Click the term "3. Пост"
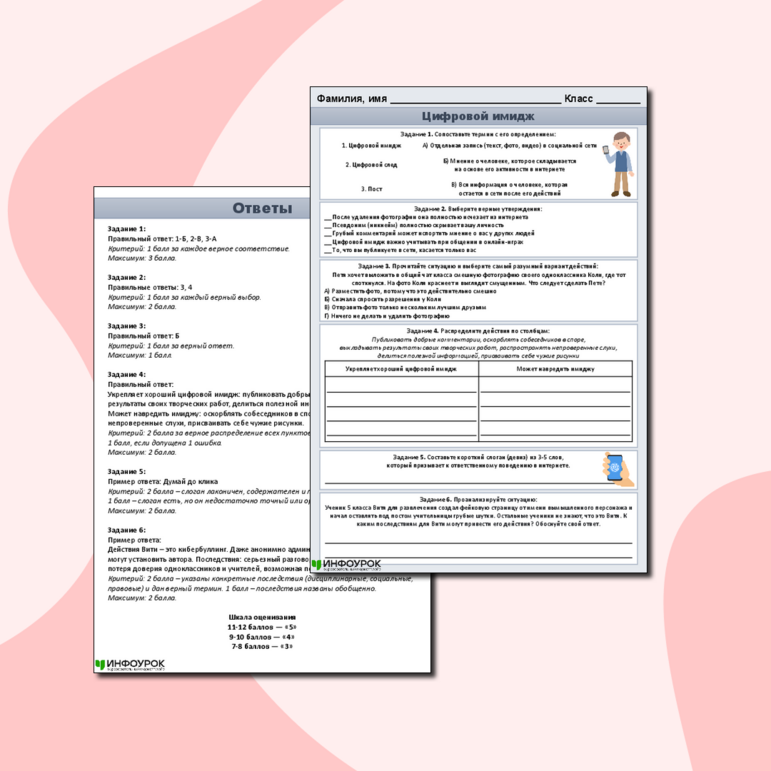This screenshot has width=771, height=771. [371, 189]
